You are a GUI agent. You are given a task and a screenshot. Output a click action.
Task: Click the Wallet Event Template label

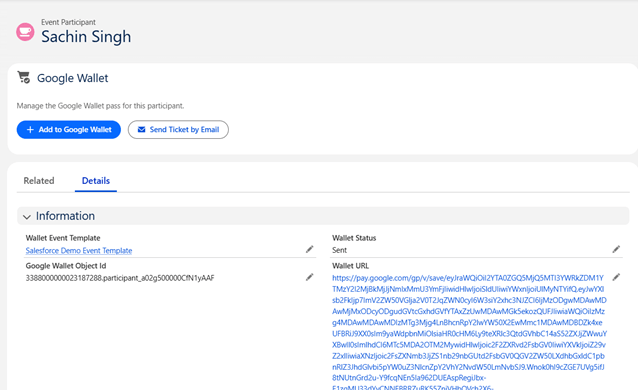63,238
